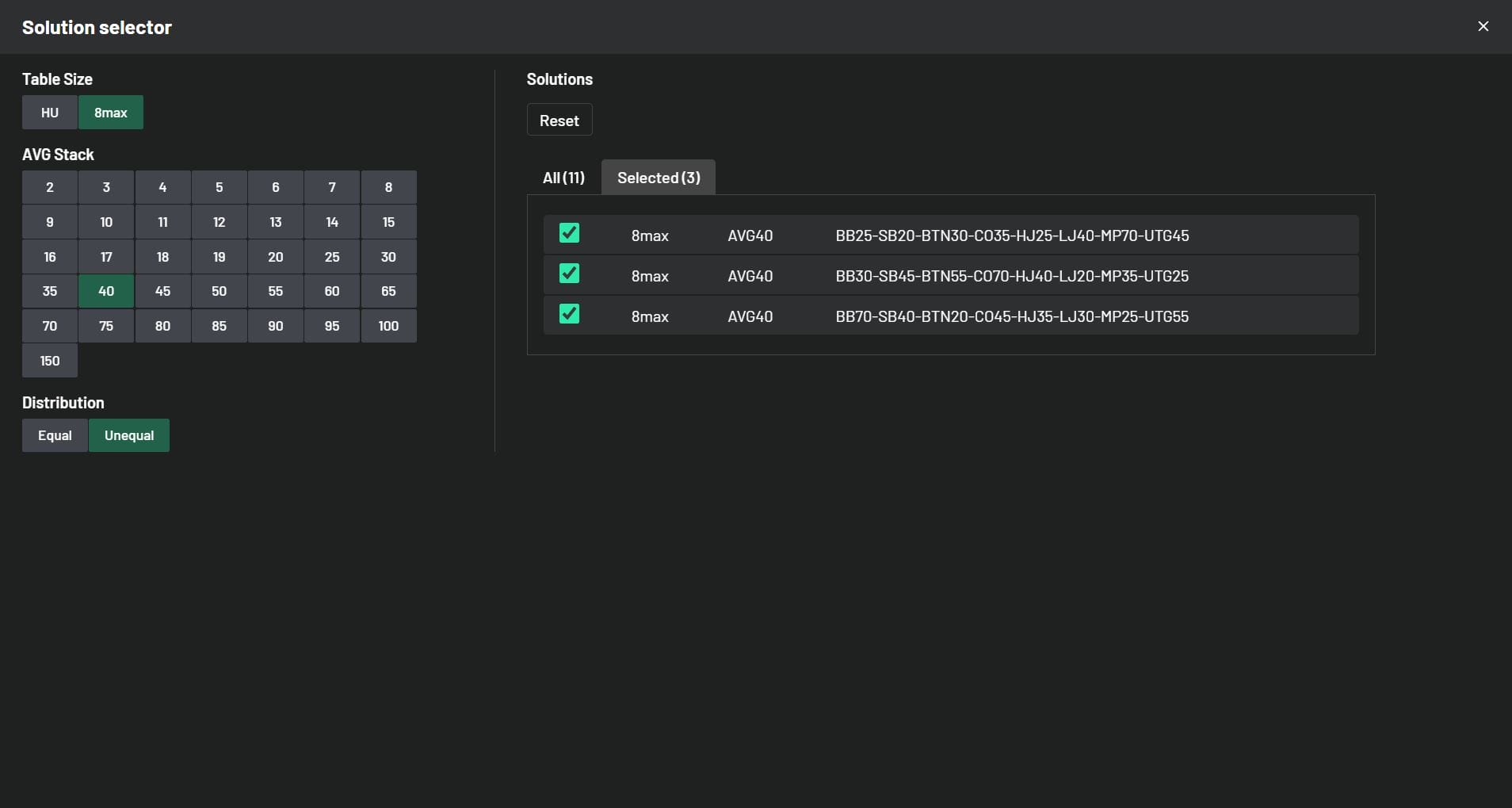
Task: Choose average stack 2
Action: click(50, 187)
